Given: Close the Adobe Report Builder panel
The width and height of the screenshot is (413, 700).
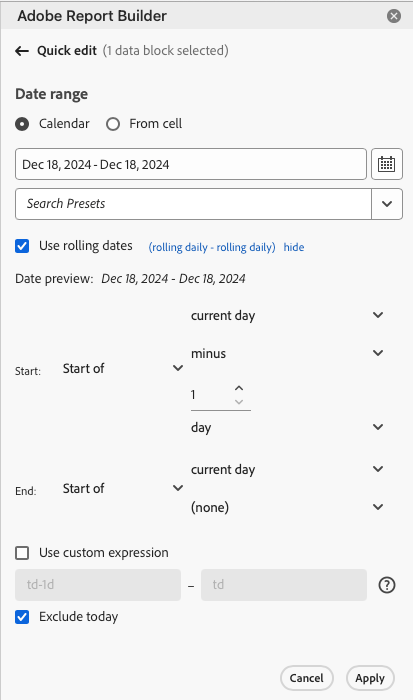Looking at the screenshot, I should pos(394,17).
